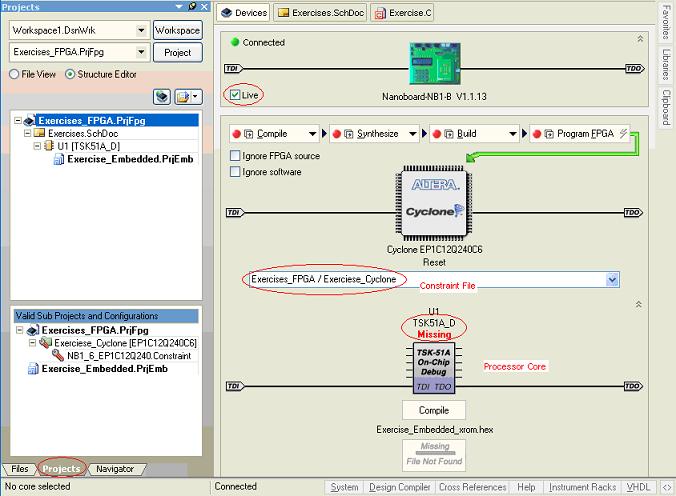Image resolution: width=676 pixels, height=496 pixels.
Task: Open the Clipboard side panel
Action: [x=666, y=107]
